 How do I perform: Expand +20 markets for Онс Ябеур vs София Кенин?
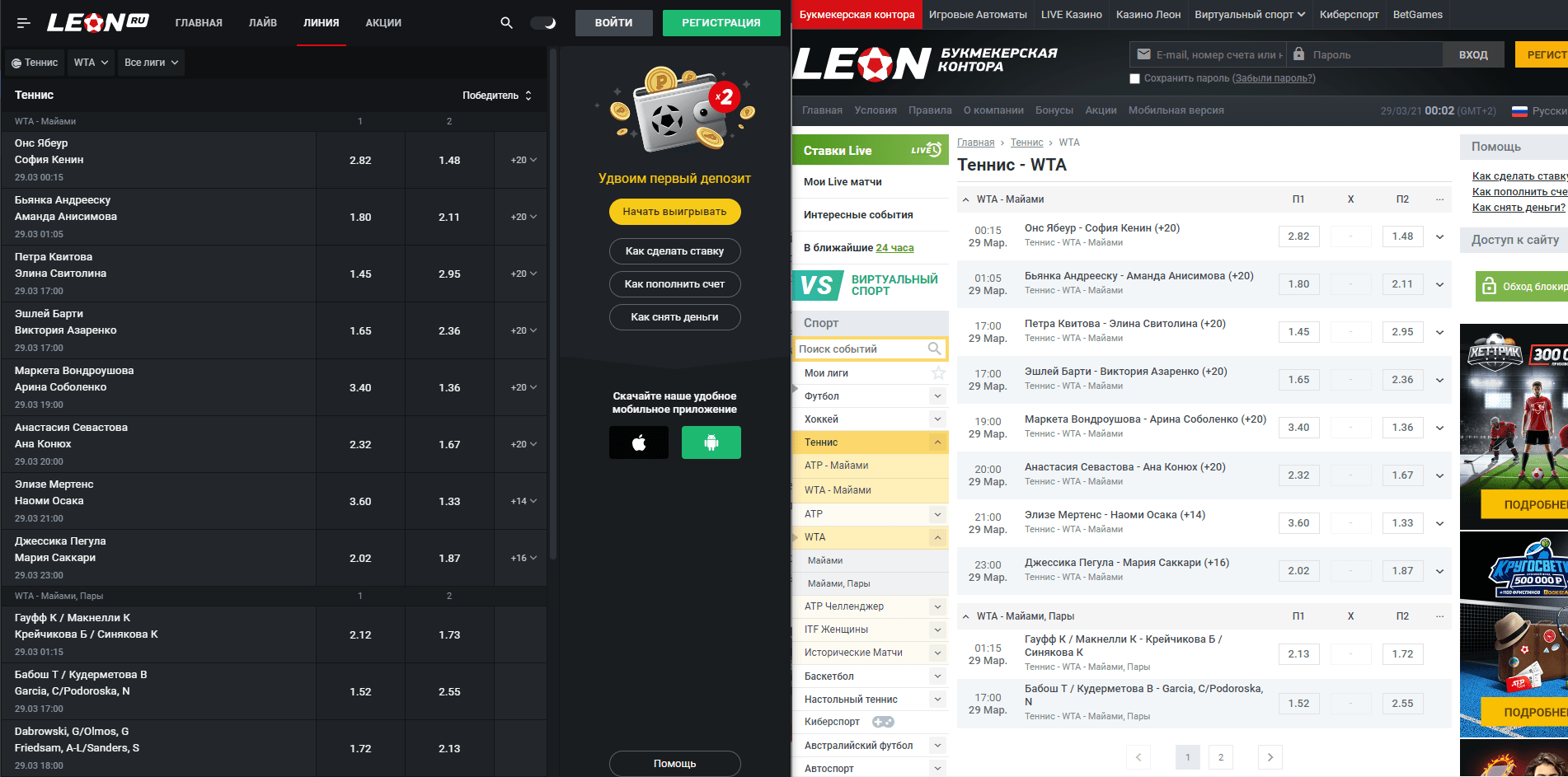click(x=523, y=160)
